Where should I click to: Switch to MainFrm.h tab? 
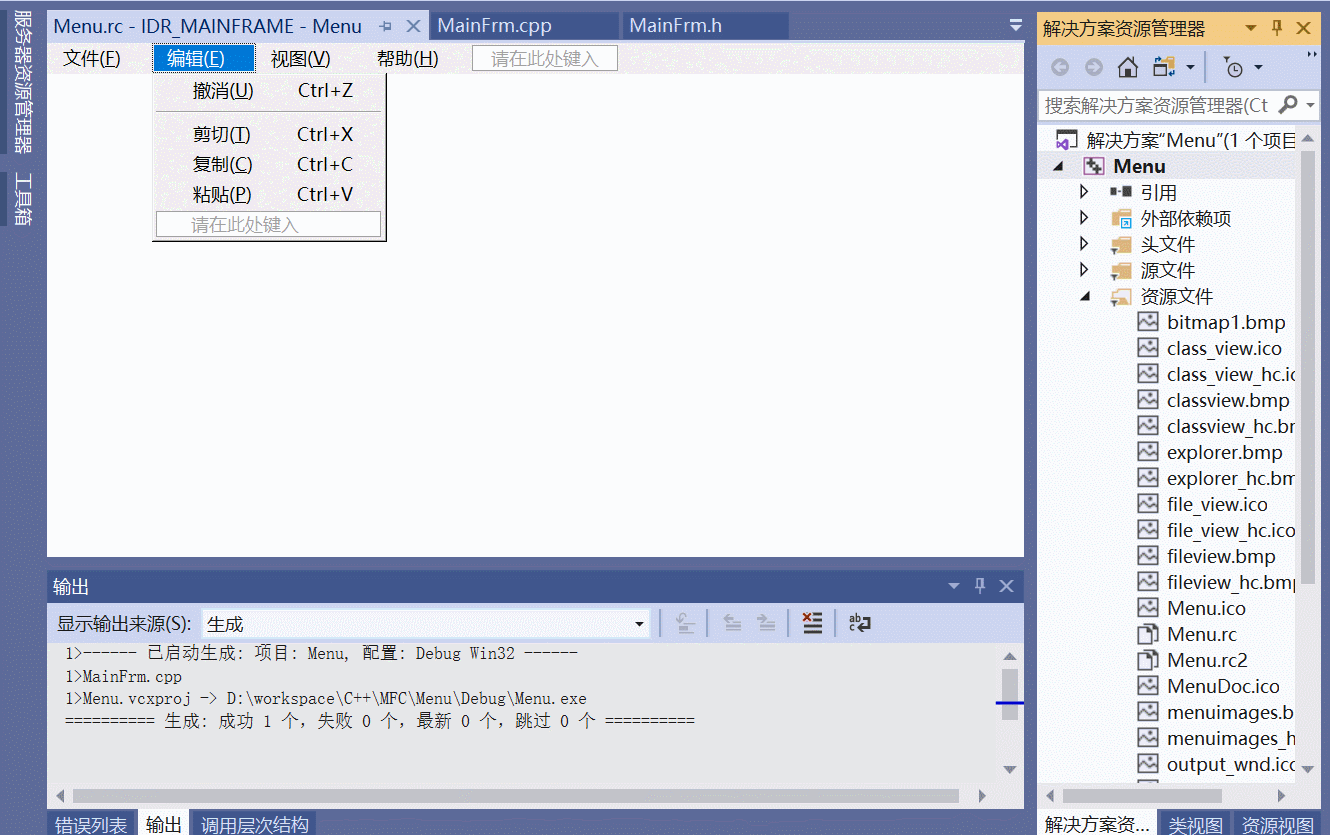[x=705, y=26]
